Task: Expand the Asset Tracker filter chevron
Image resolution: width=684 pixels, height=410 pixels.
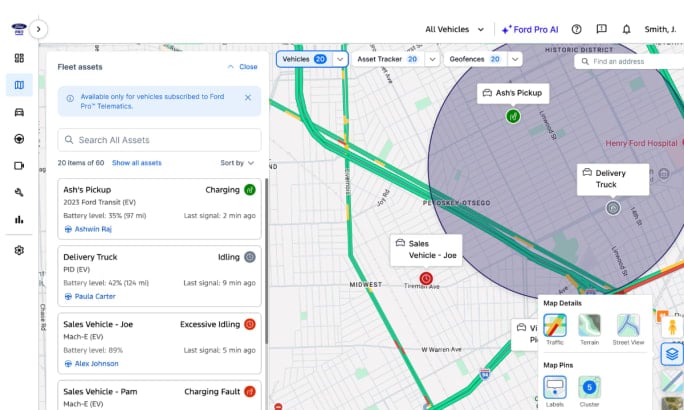Action: (x=432, y=59)
